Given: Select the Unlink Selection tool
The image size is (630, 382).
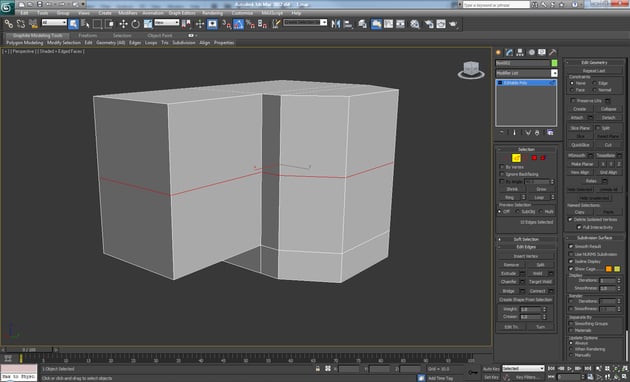Looking at the screenshot, I should [20, 24].
